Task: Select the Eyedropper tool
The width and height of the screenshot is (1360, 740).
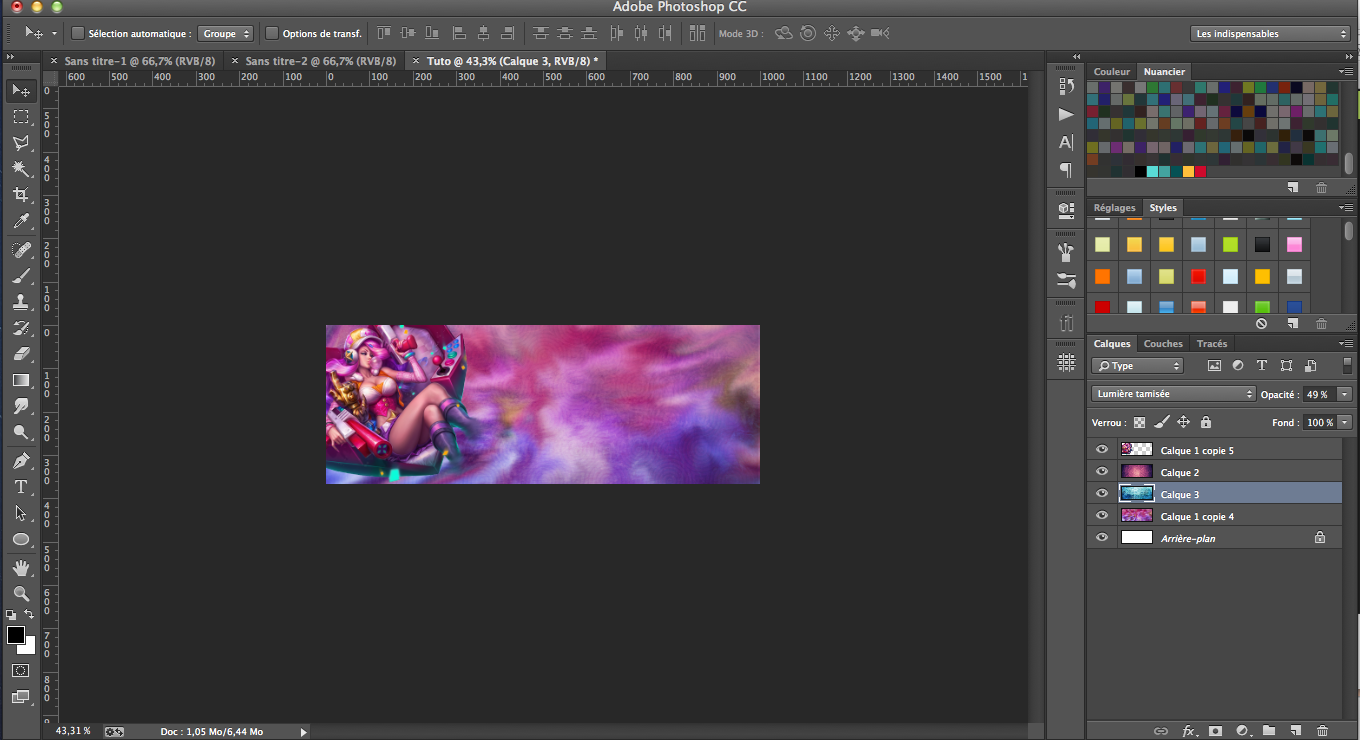Action: click(x=21, y=221)
